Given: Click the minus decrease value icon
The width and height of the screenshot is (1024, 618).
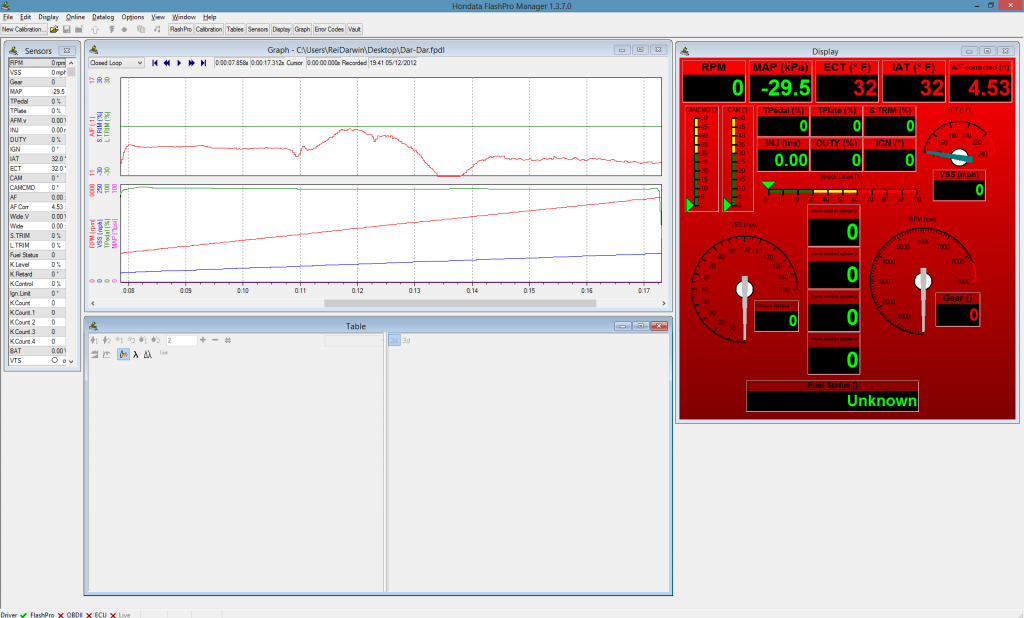Looking at the screenshot, I should pyautogui.click(x=215, y=340).
